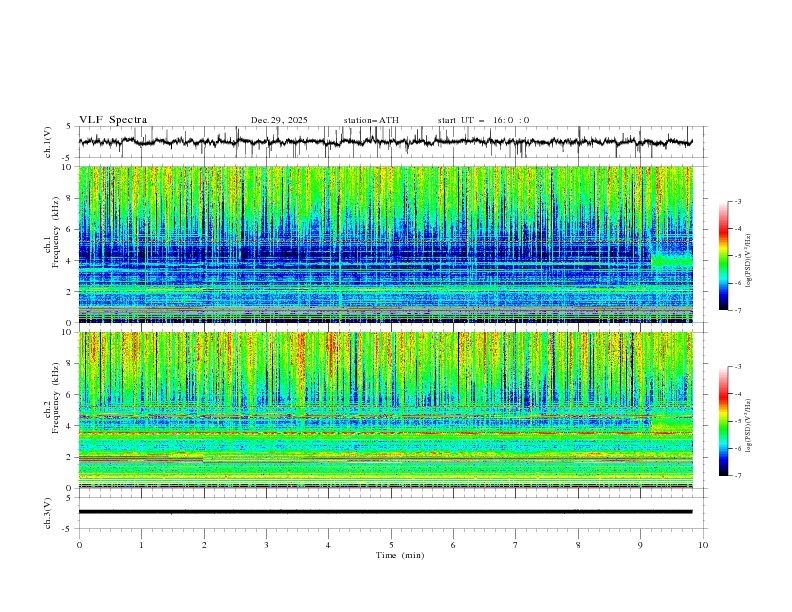Click the "ch.3(V)" waveform axis label

click(48, 513)
